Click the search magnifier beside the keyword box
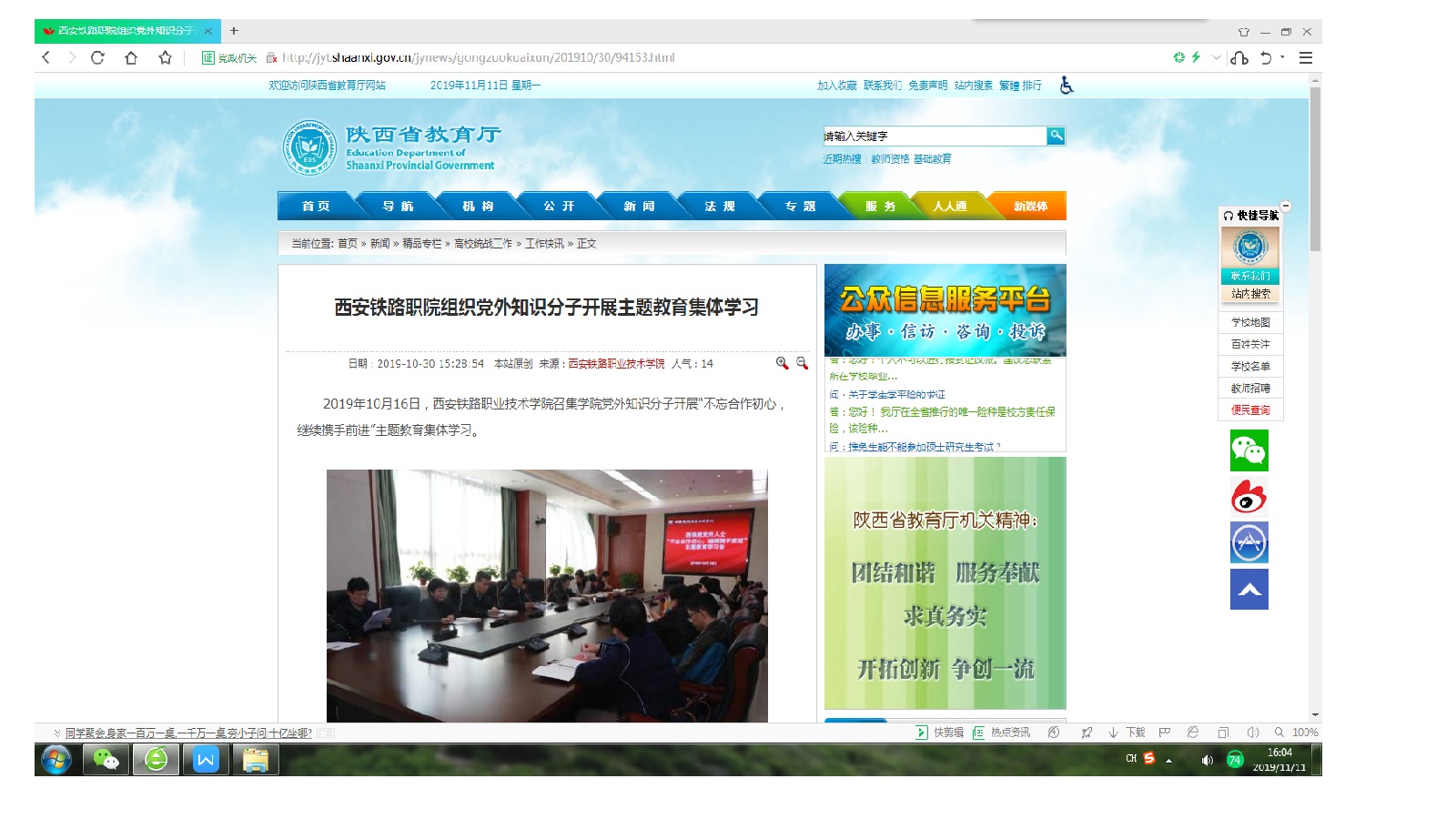The height and width of the screenshot is (819, 1456). click(x=1056, y=136)
